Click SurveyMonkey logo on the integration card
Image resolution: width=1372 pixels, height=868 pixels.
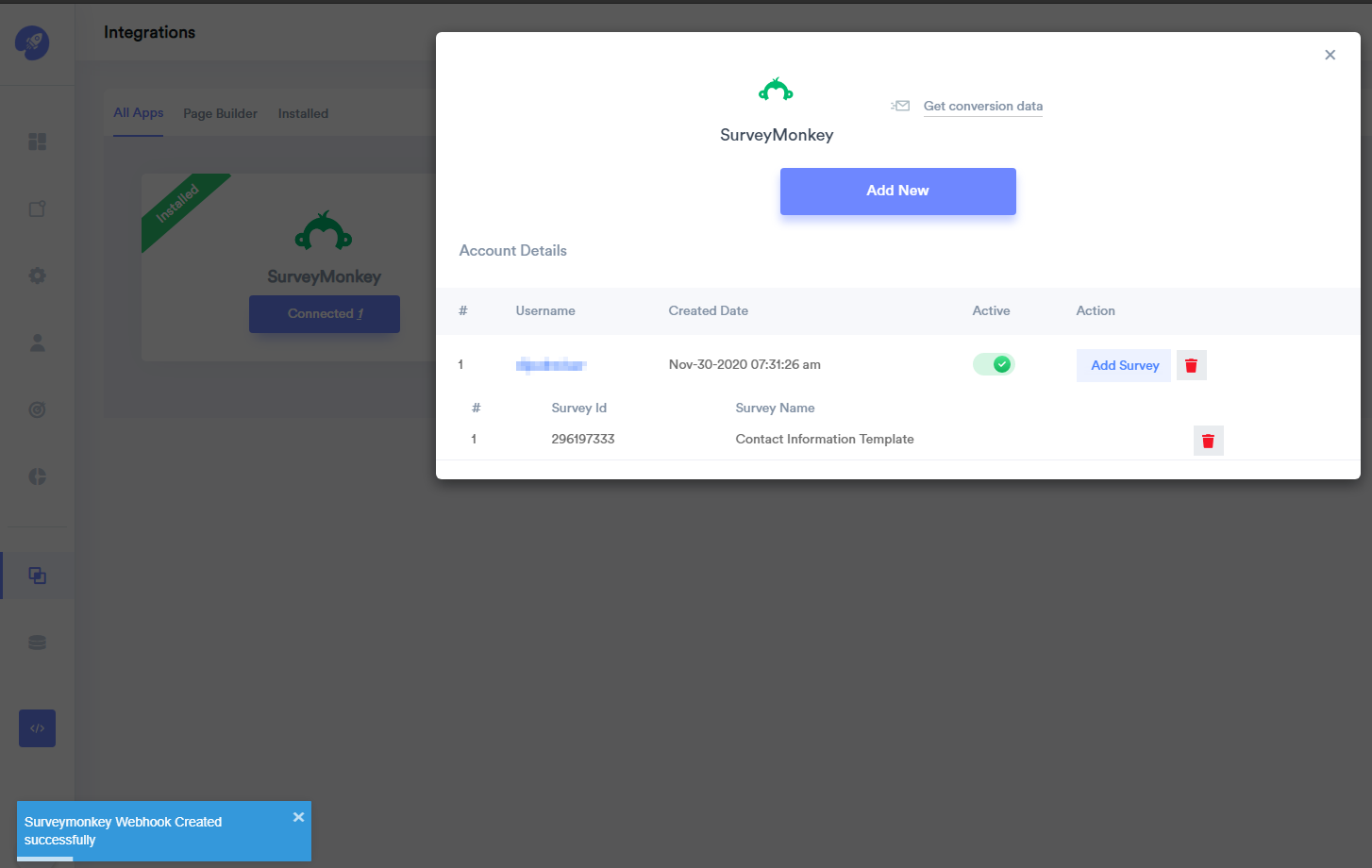(324, 230)
